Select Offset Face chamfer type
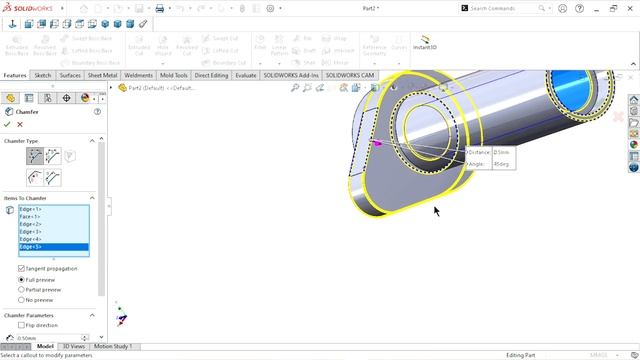 coord(35,178)
